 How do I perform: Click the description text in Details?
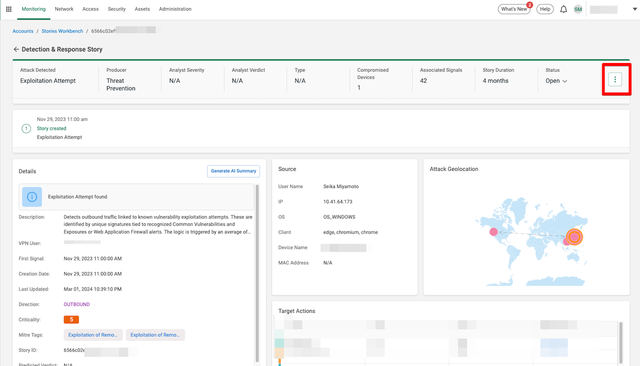(x=158, y=224)
